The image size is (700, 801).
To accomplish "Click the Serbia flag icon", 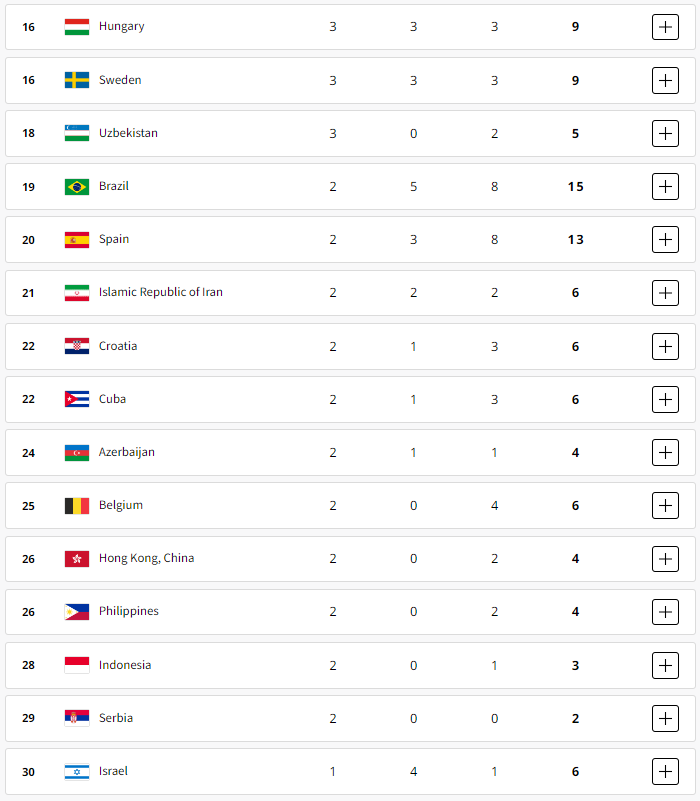I will [x=77, y=718].
